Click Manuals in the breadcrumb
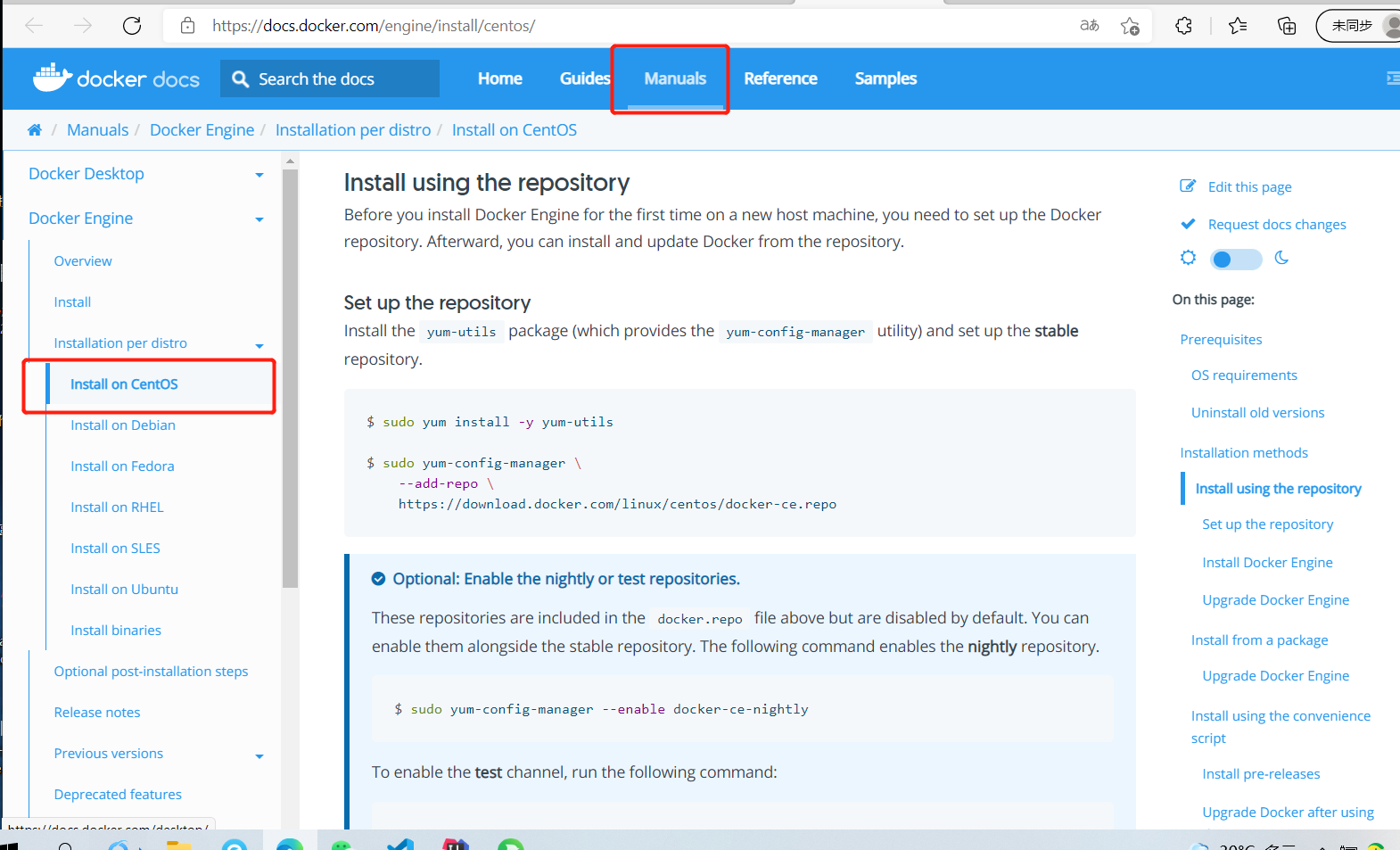 [x=98, y=130]
